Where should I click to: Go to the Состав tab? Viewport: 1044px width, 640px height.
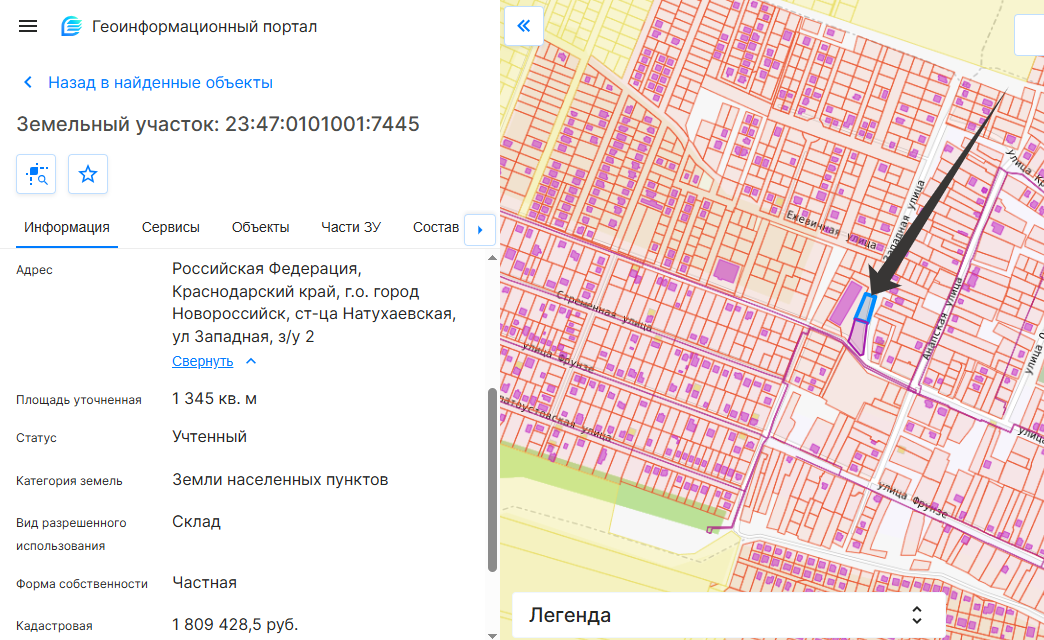coord(435,227)
